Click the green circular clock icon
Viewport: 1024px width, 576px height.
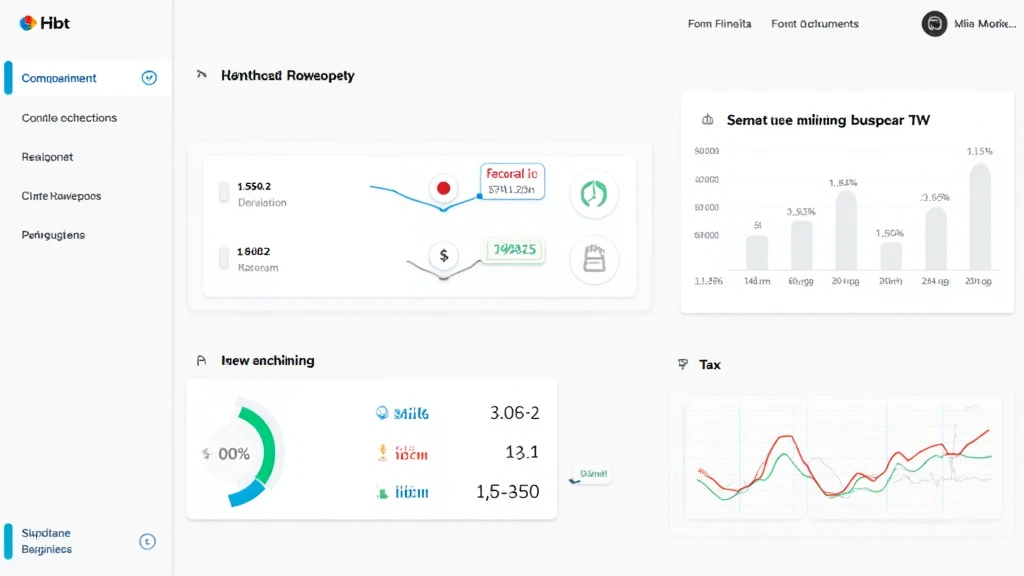coord(593,194)
